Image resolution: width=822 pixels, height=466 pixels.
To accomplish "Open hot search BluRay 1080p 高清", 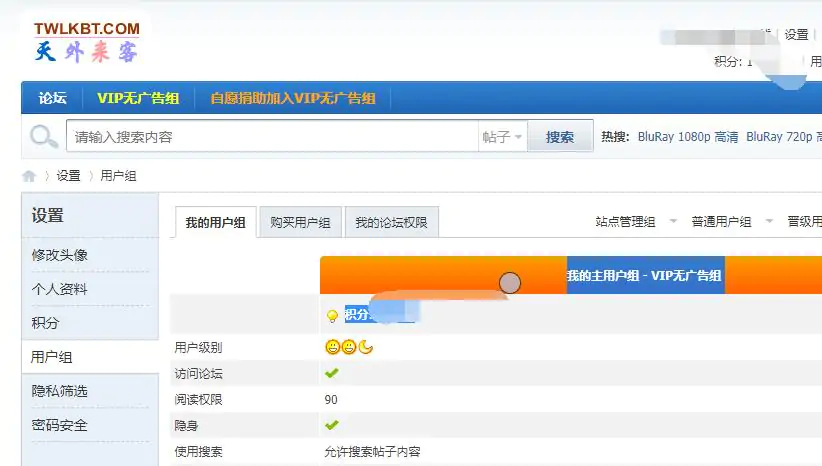I will point(688,137).
